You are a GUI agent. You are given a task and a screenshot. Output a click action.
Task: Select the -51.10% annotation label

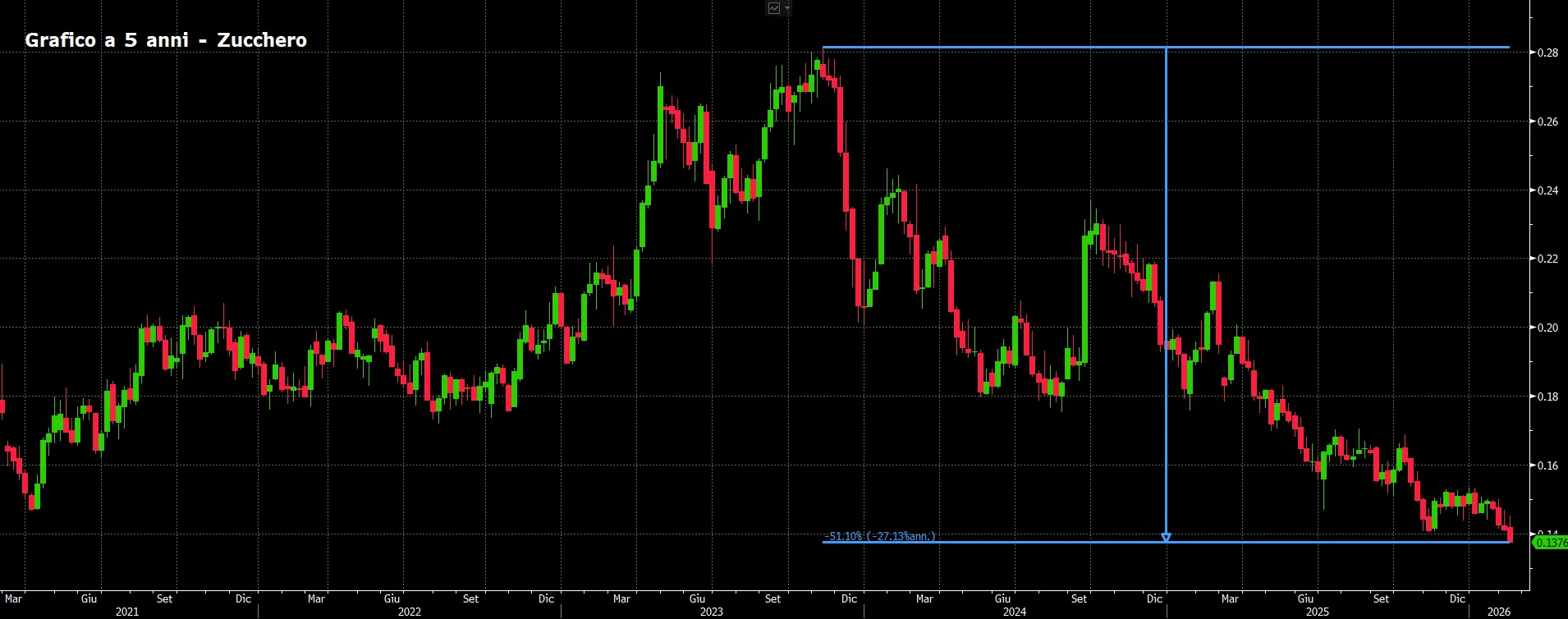click(x=878, y=536)
